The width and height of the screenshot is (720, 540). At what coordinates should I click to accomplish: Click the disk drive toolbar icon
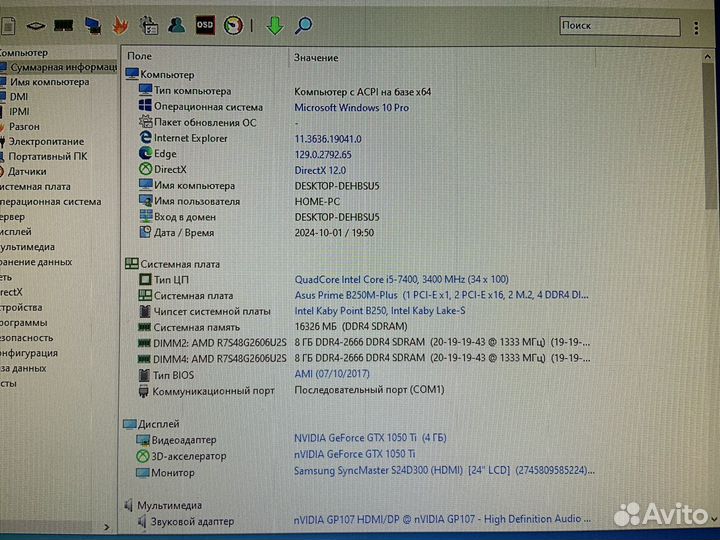click(35, 26)
